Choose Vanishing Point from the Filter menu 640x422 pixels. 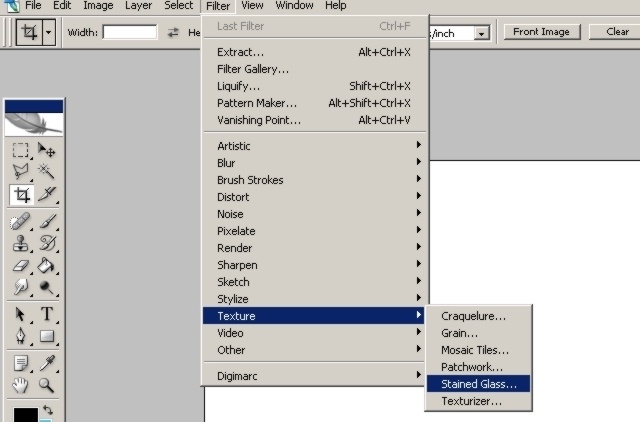coord(314,120)
